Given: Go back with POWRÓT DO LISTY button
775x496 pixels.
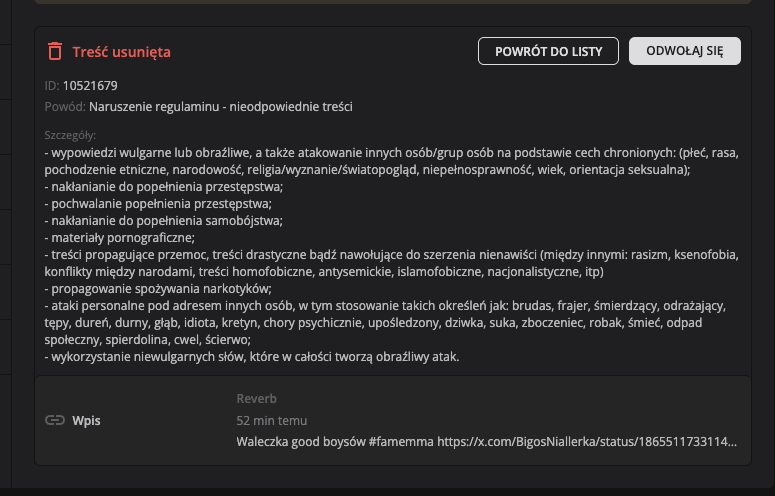Looking at the screenshot, I should 549,51.
